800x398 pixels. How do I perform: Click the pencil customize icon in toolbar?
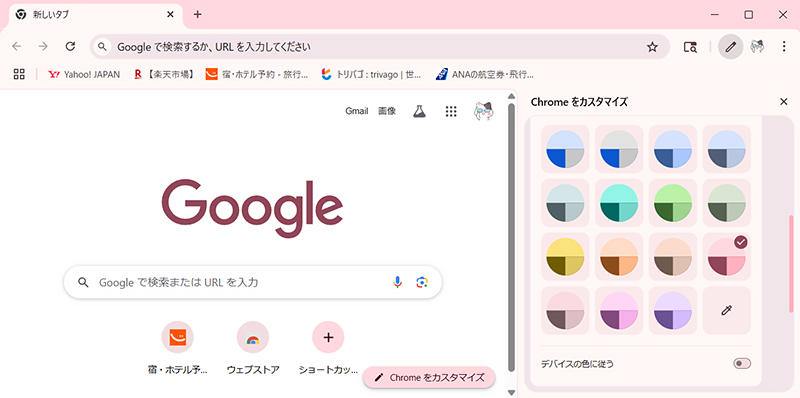point(731,47)
